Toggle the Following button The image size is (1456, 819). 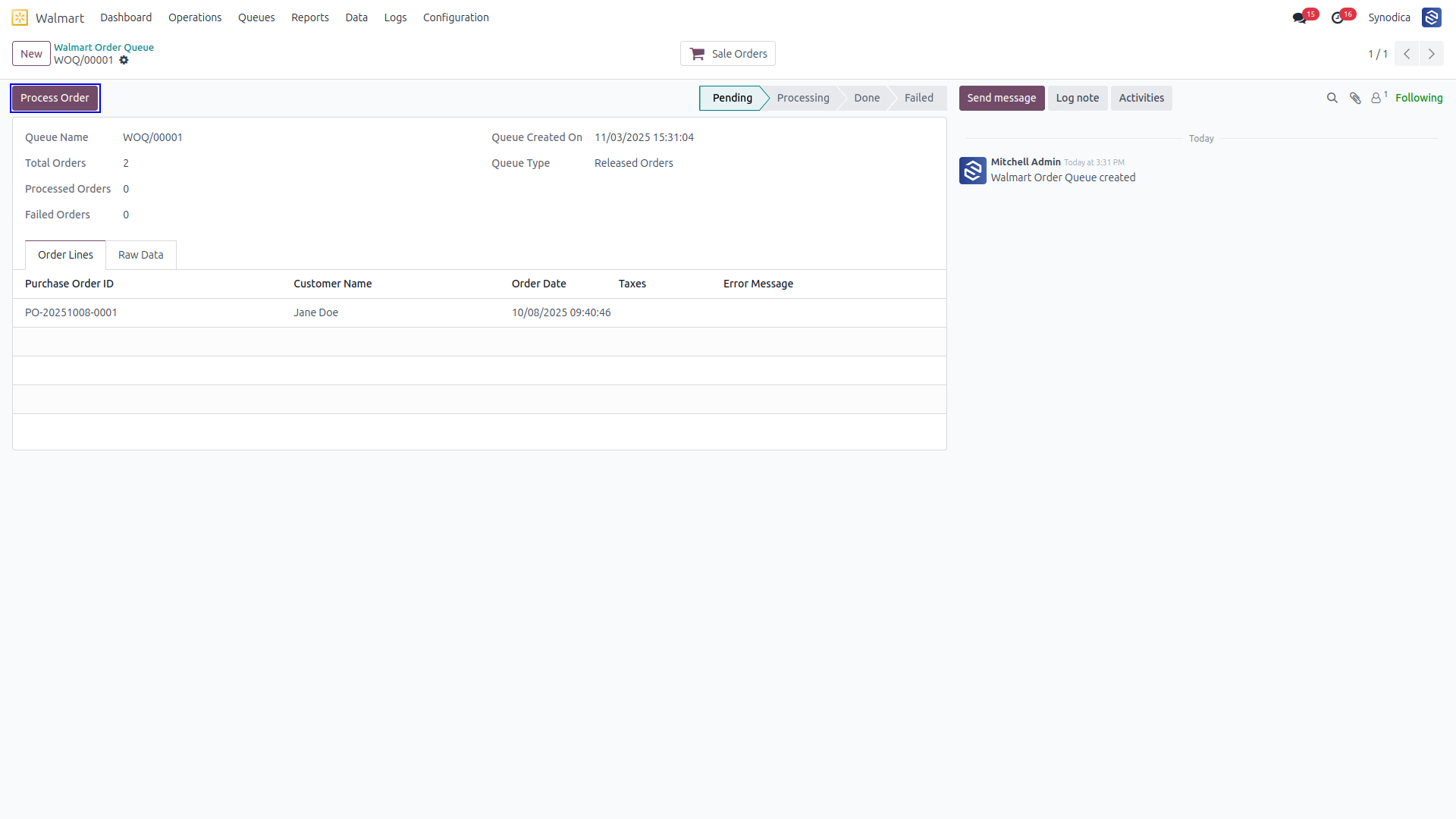[1419, 98]
